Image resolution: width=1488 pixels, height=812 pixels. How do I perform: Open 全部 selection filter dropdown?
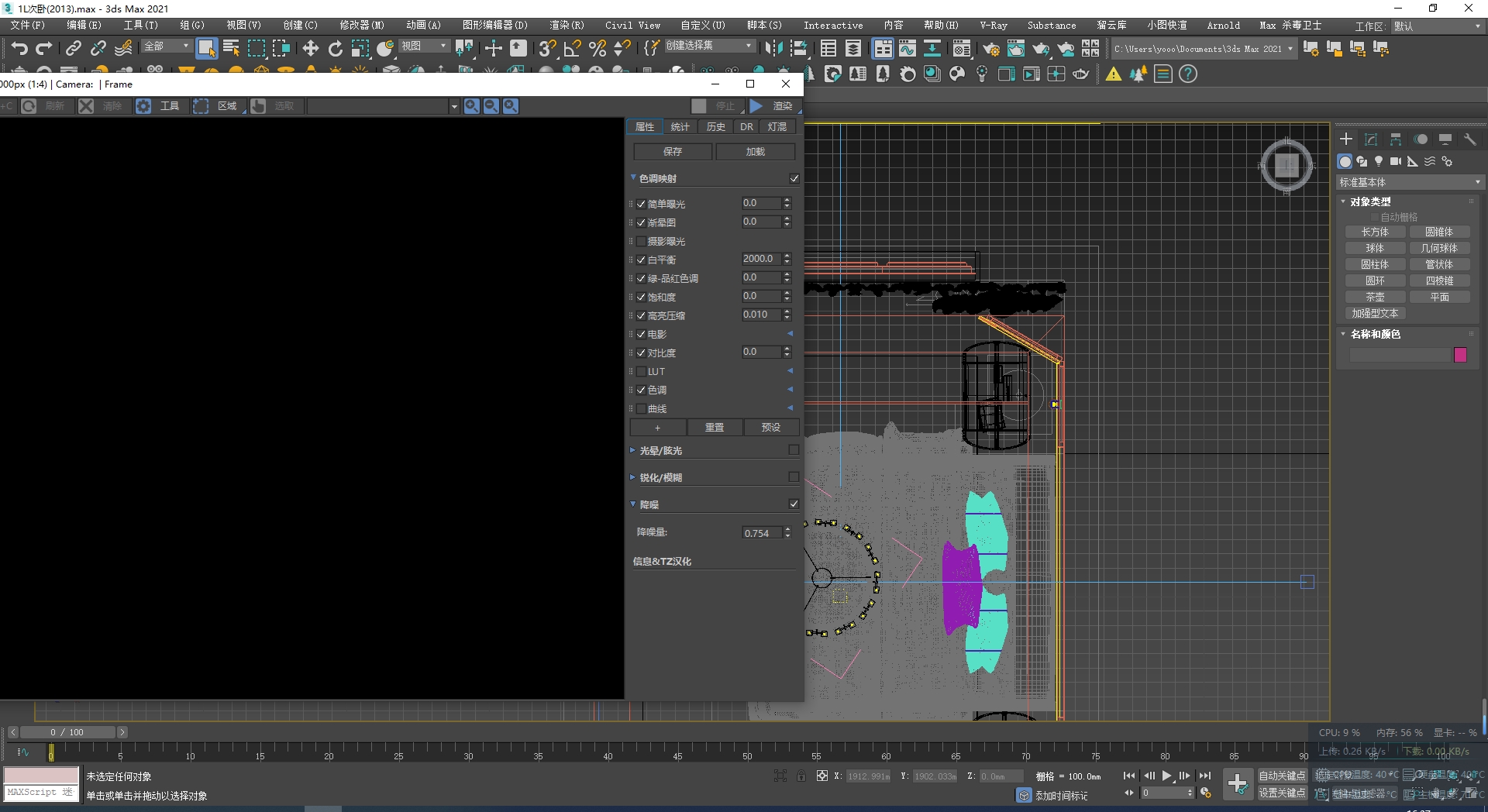167,46
